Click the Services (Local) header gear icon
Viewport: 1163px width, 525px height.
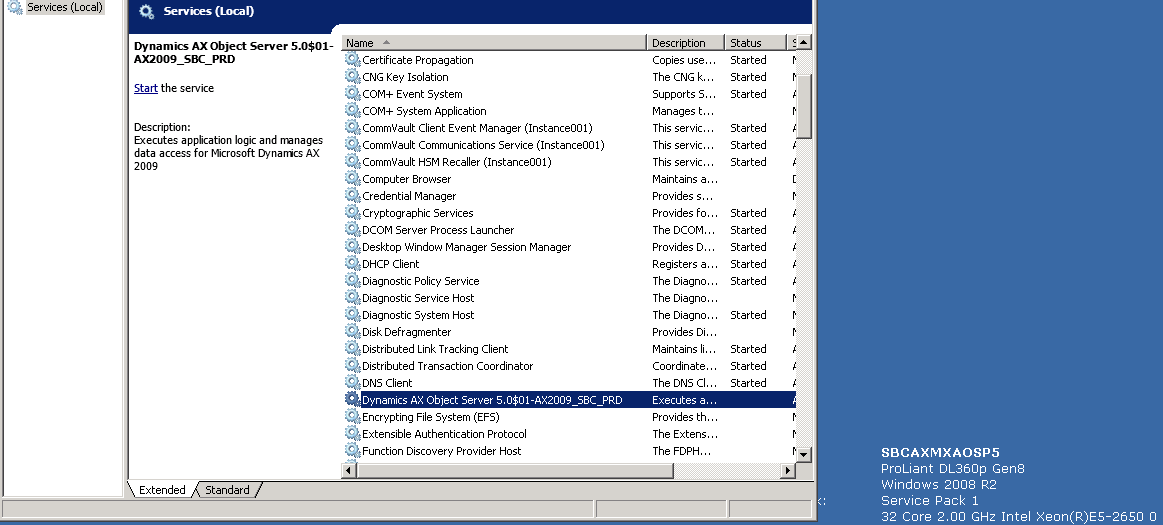tap(147, 11)
